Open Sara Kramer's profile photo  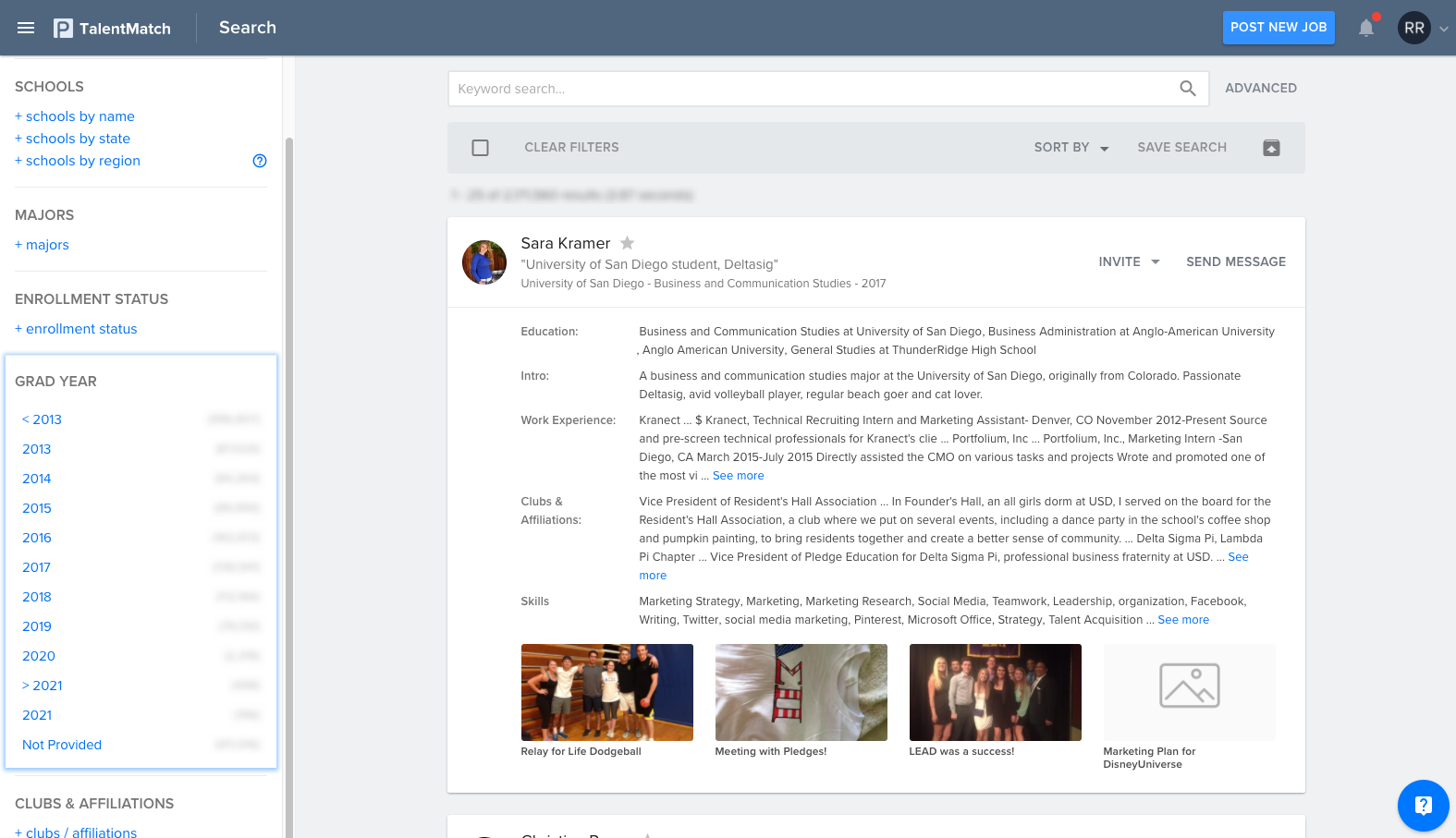tap(484, 262)
